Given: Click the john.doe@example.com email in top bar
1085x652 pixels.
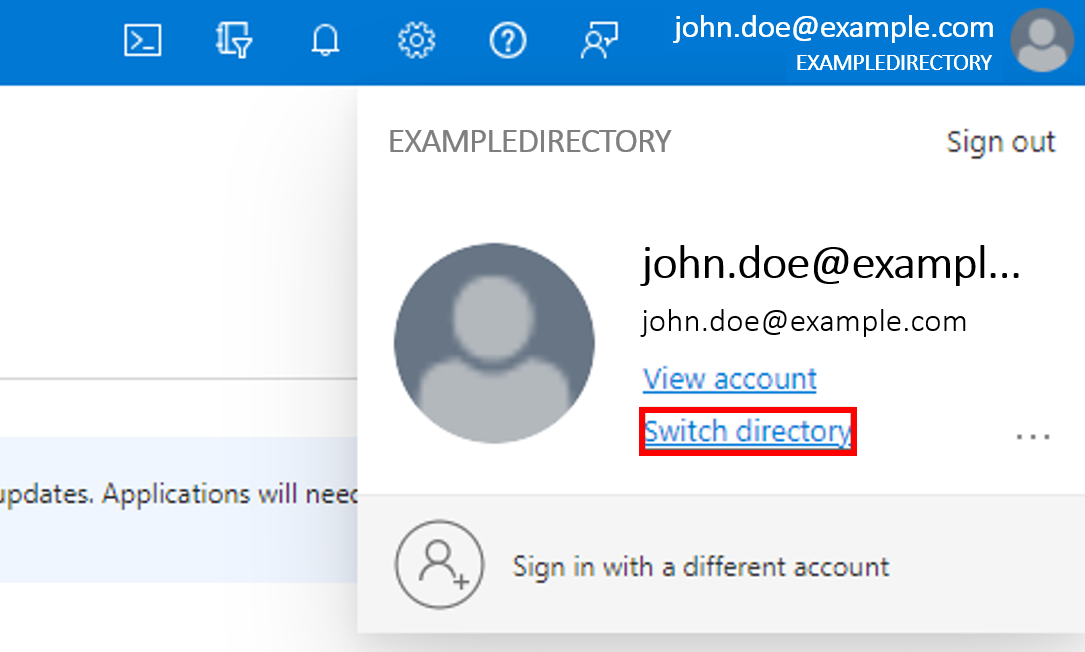Looking at the screenshot, I should pyautogui.click(x=832, y=27).
